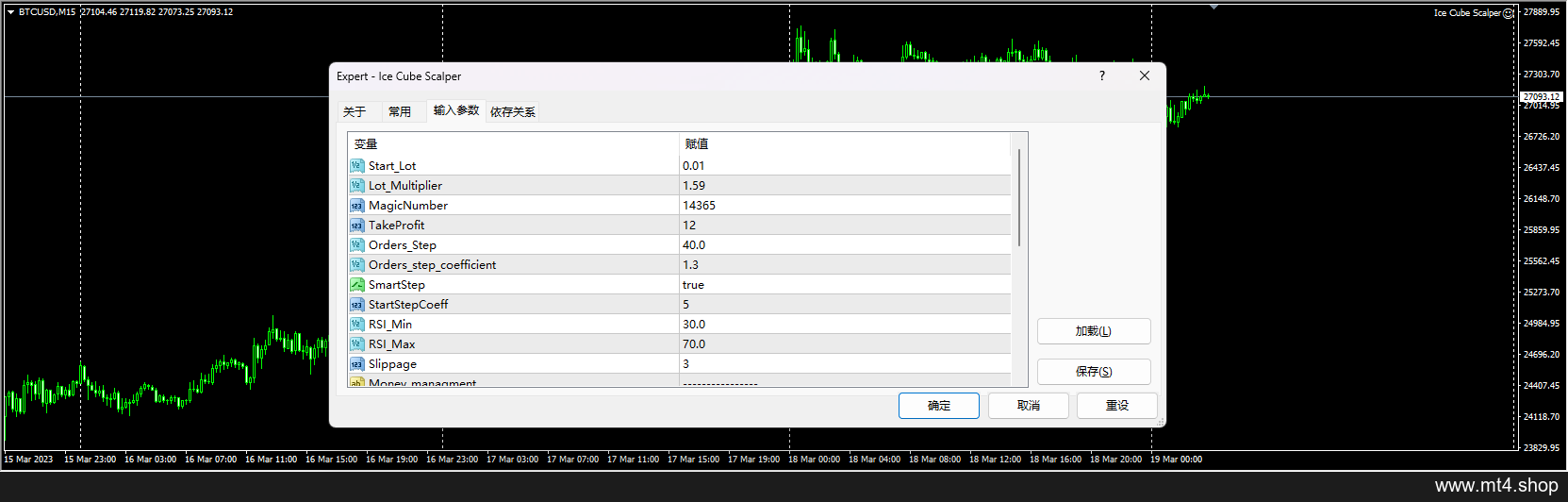Click the Slippage integer type icon
Viewport: 1568px width, 502px height.
point(356,364)
